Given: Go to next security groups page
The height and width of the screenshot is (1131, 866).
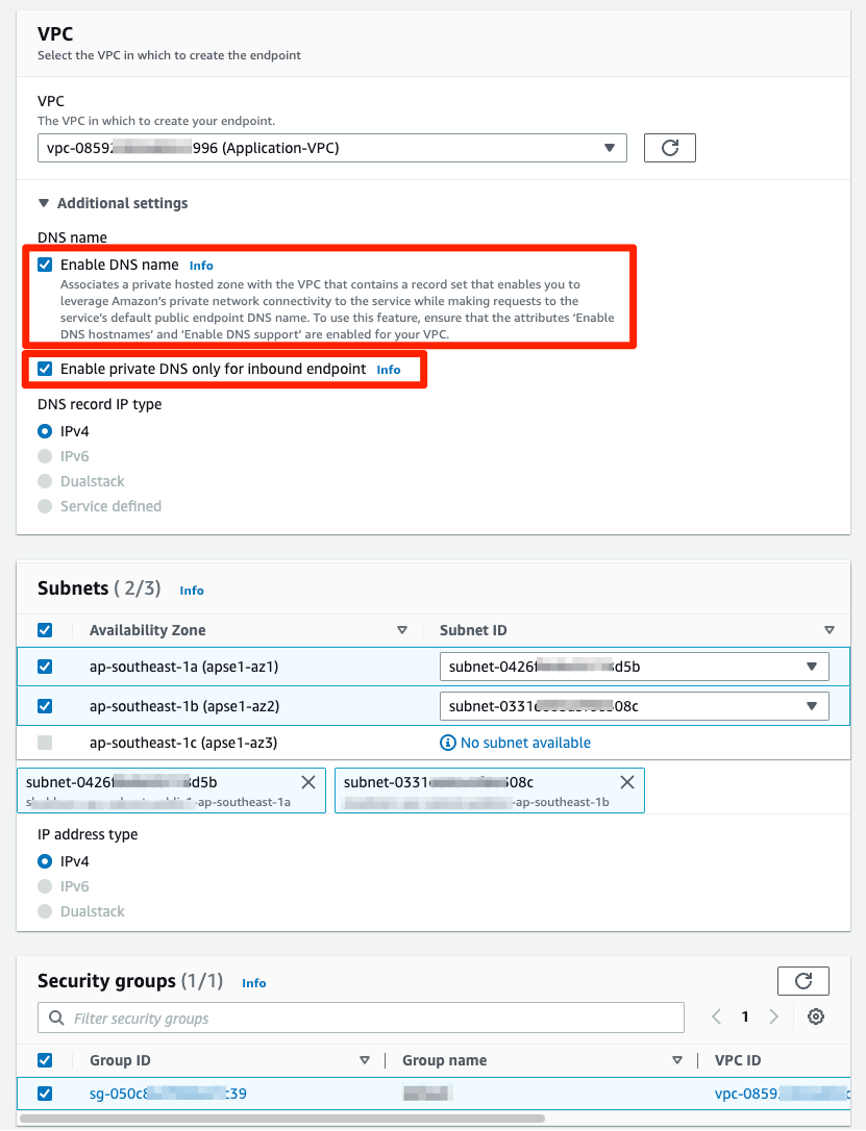Looking at the screenshot, I should (x=771, y=1016).
